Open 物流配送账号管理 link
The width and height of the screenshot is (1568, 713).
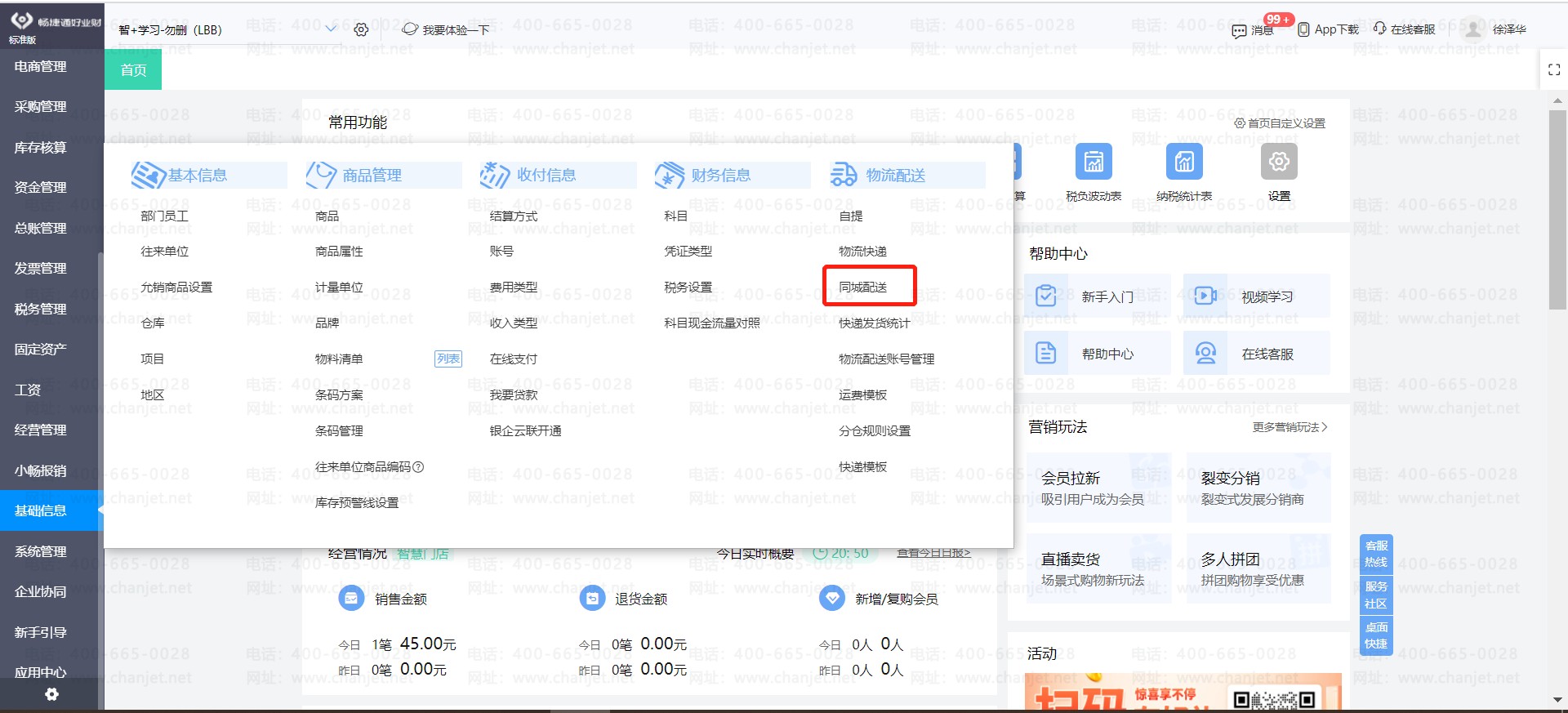[x=886, y=359]
